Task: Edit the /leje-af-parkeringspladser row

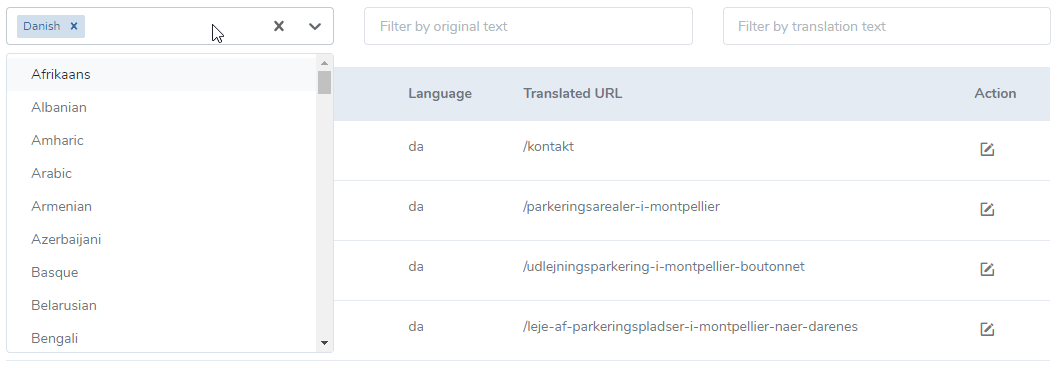Action: pos(987,329)
